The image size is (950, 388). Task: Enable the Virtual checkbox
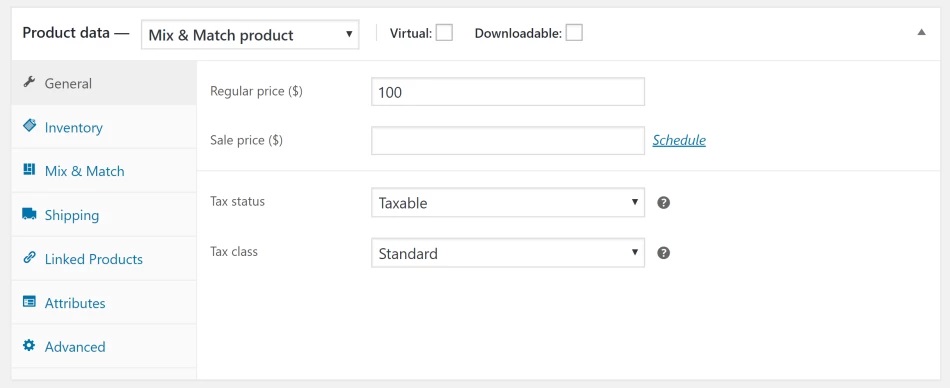pyautogui.click(x=444, y=33)
